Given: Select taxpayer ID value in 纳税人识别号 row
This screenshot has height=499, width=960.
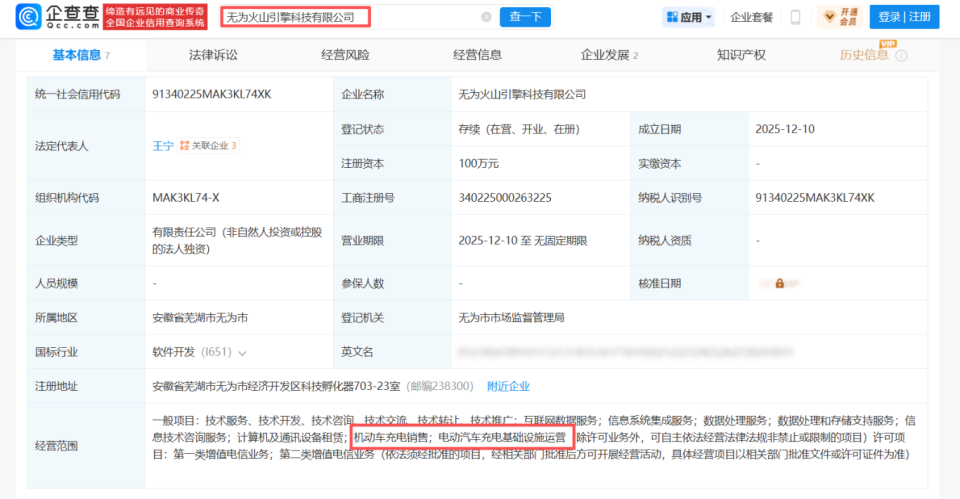Looking at the screenshot, I should click(x=815, y=198).
